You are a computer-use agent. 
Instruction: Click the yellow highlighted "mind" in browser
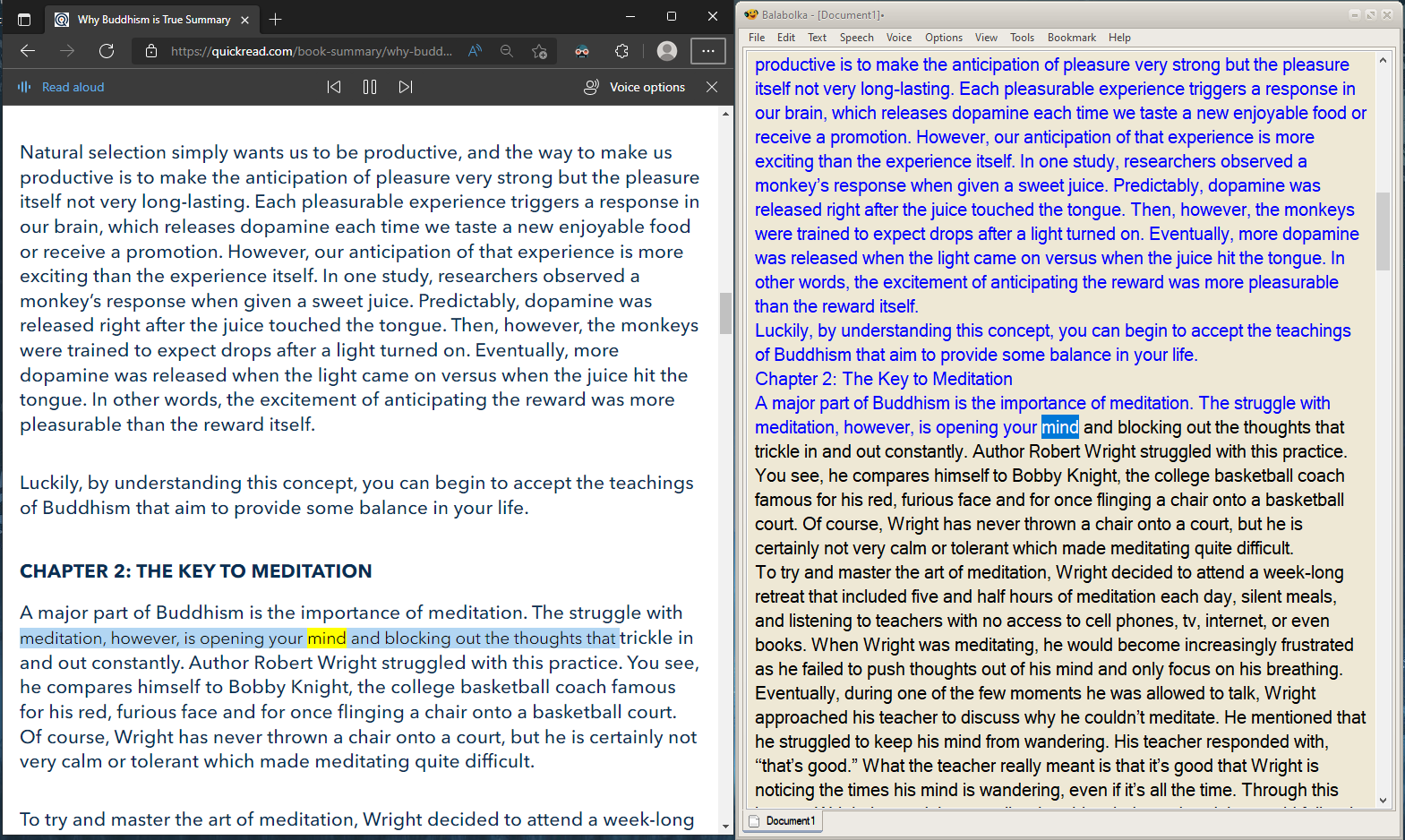[327, 638]
